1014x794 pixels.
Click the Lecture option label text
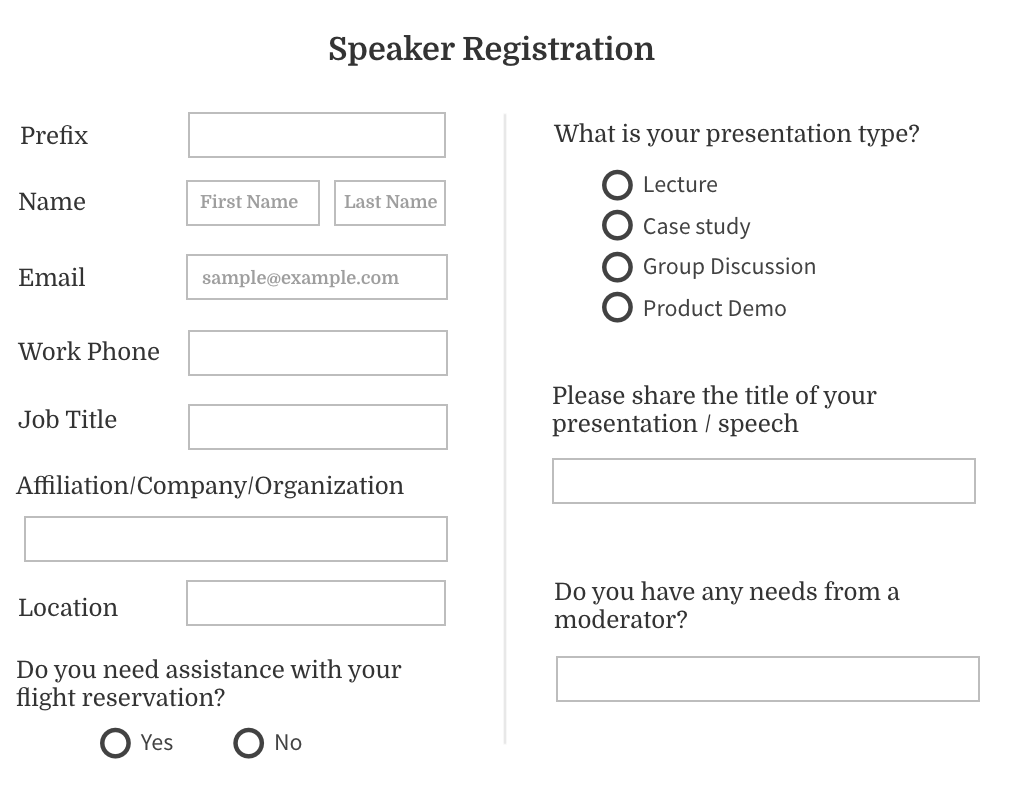click(x=680, y=185)
